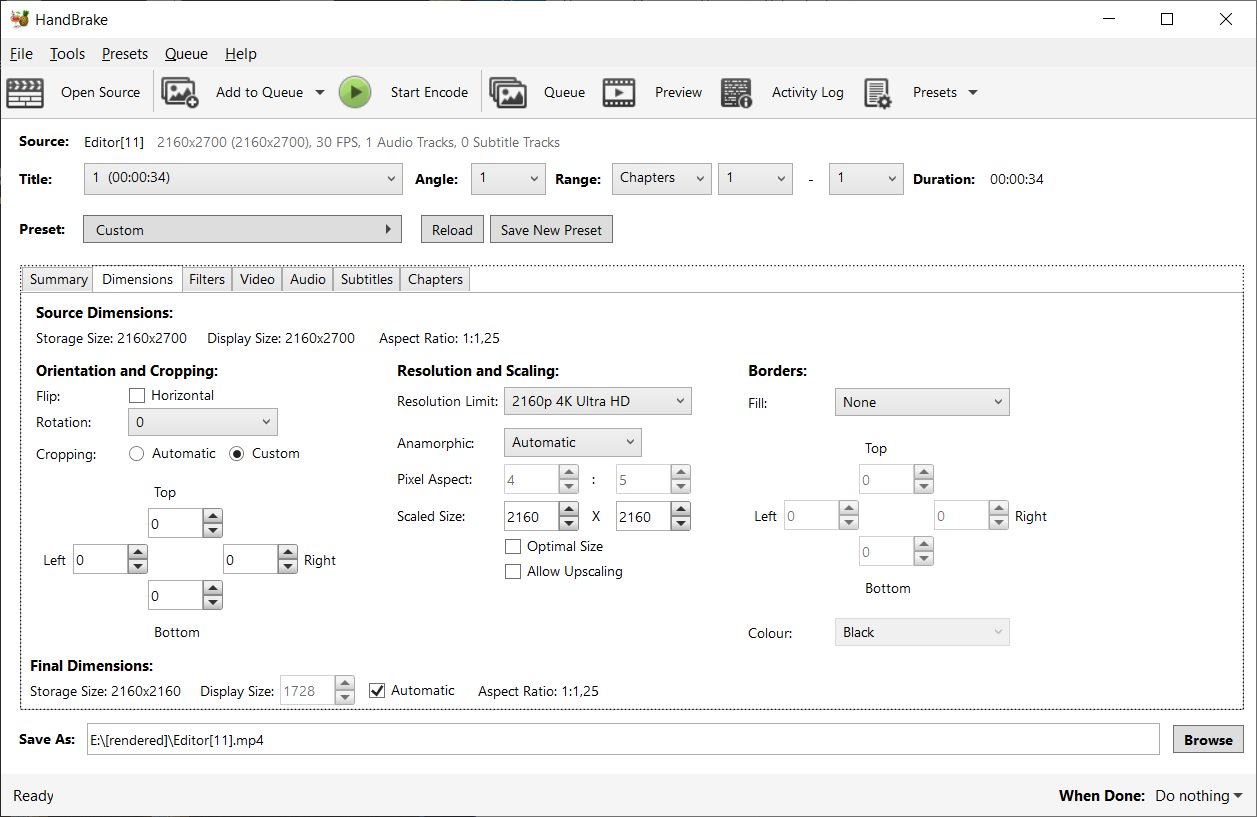
Task: Click the Open Source label
Action: pos(100,92)
